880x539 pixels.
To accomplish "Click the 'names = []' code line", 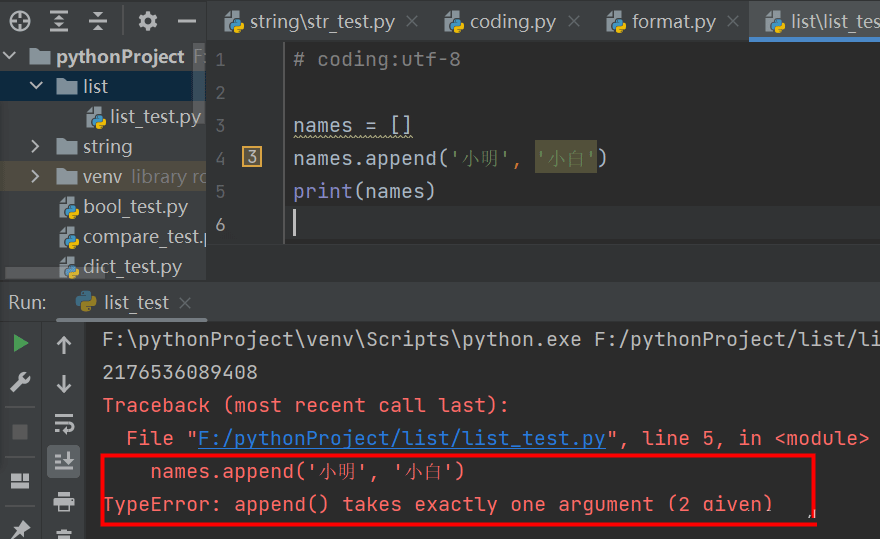I will pos(352,125).
